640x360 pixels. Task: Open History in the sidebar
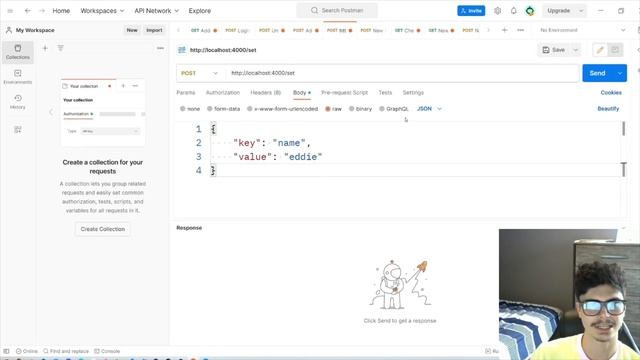pos(18,102)
